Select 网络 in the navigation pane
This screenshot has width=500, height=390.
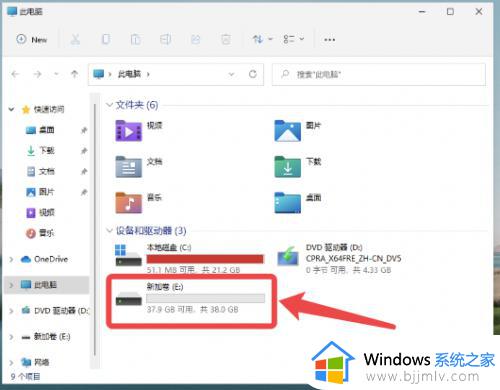click(35, 362)
